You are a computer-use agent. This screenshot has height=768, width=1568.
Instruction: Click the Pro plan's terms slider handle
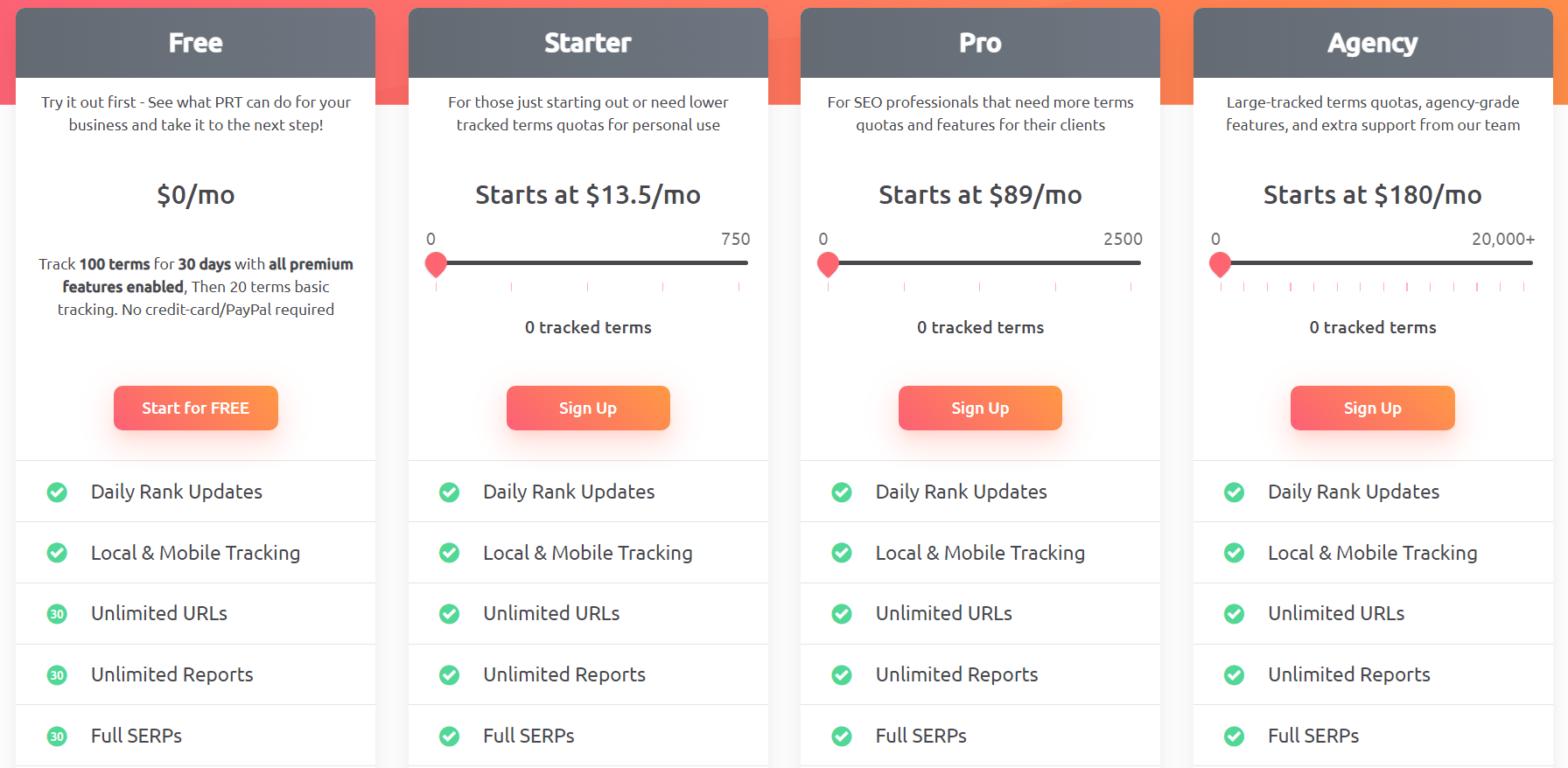pyautogui.click(x=828, y=263)
